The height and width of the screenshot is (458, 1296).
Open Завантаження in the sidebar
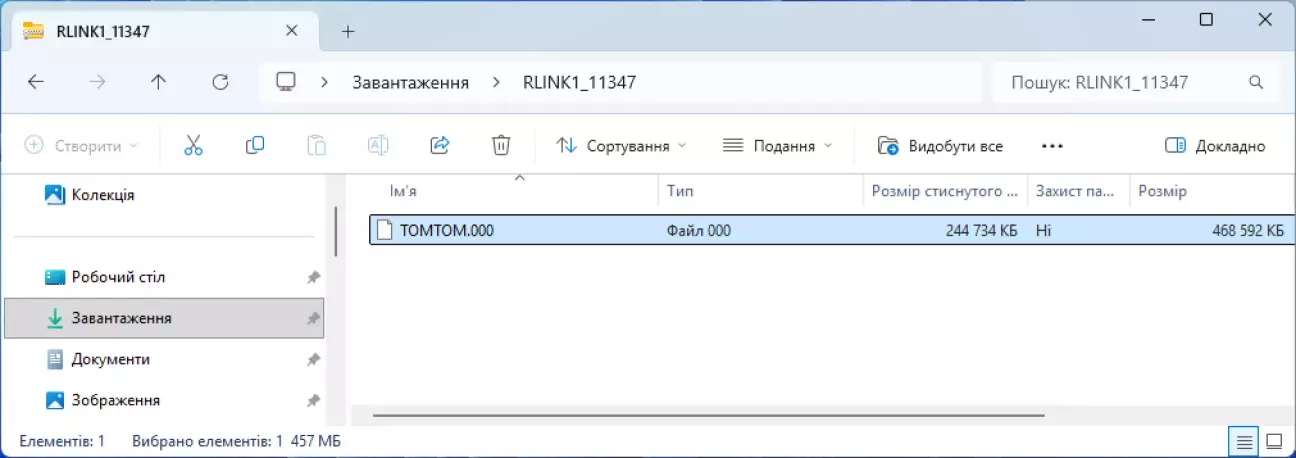coord(121,318)
